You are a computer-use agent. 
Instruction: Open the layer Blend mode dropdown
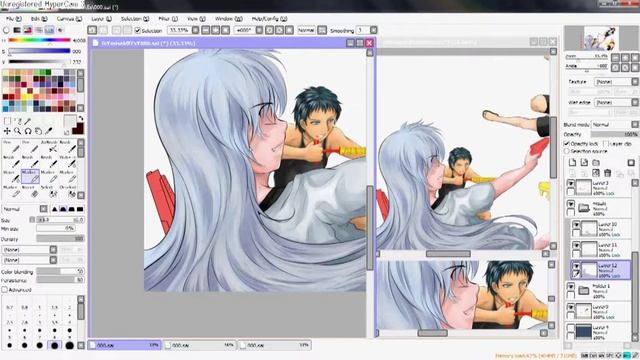pos(615,124)
